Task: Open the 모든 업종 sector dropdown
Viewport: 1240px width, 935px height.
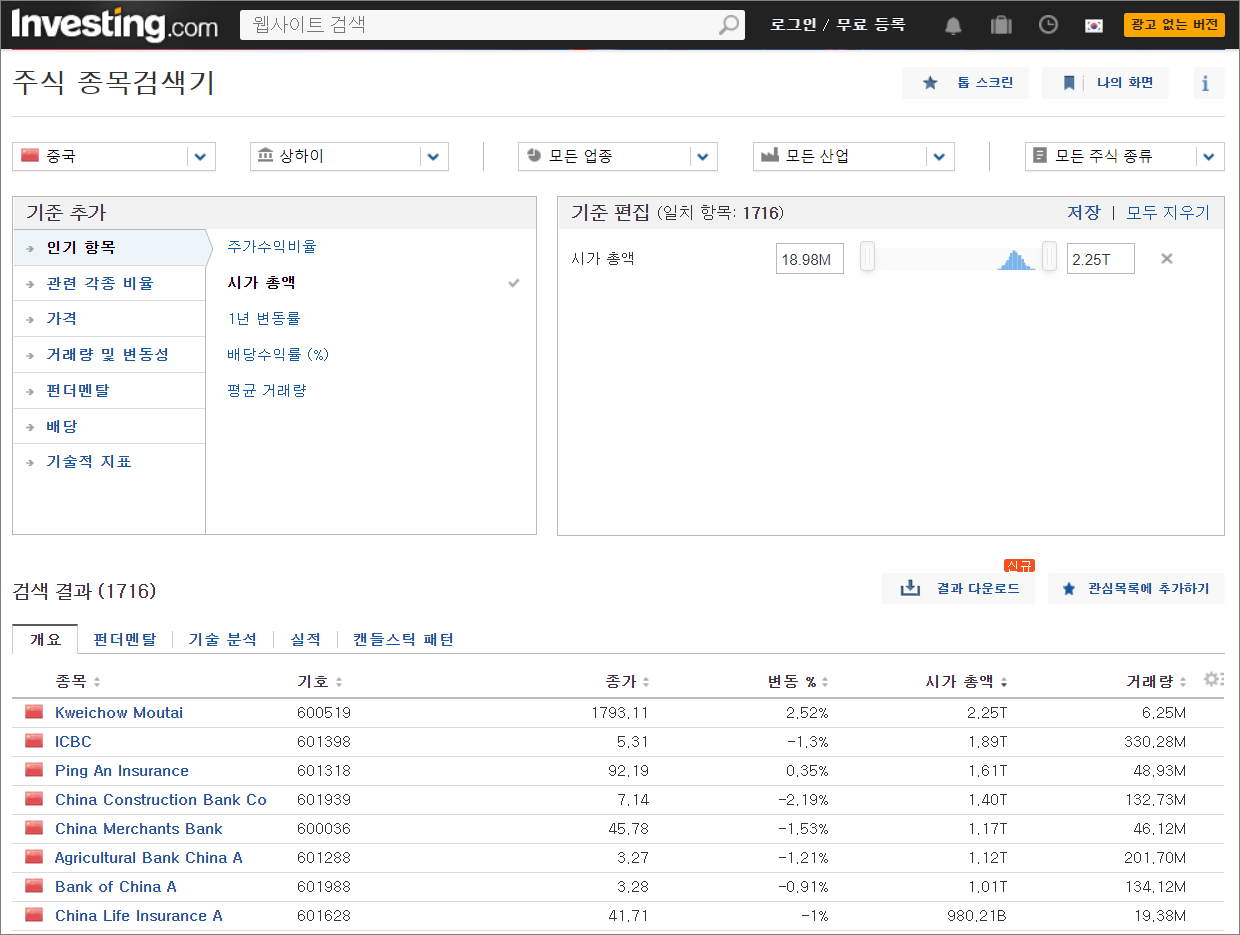Action: click(x=618, y=157)
